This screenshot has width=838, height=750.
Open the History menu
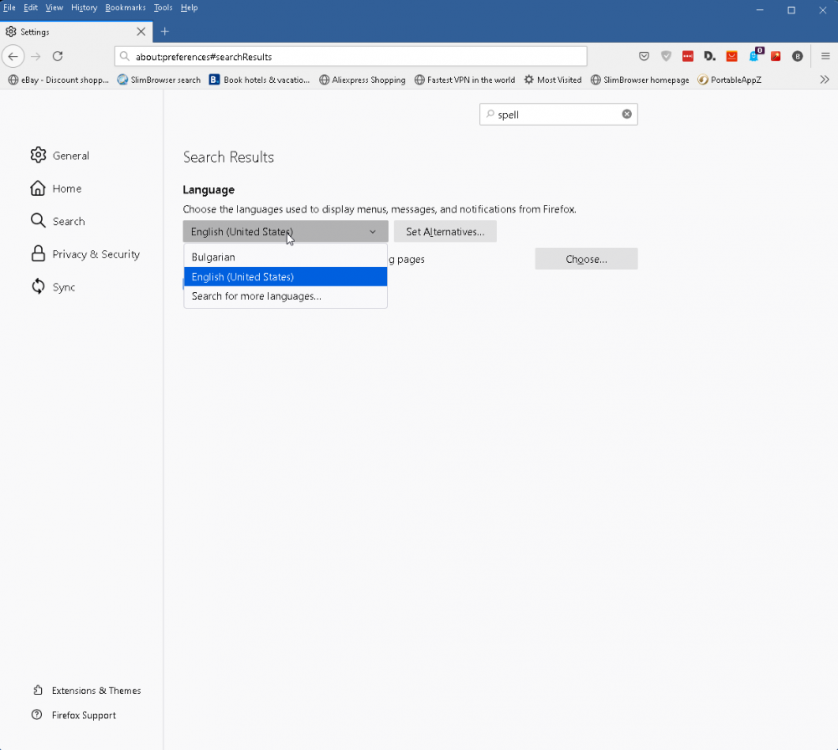[84, 7]
